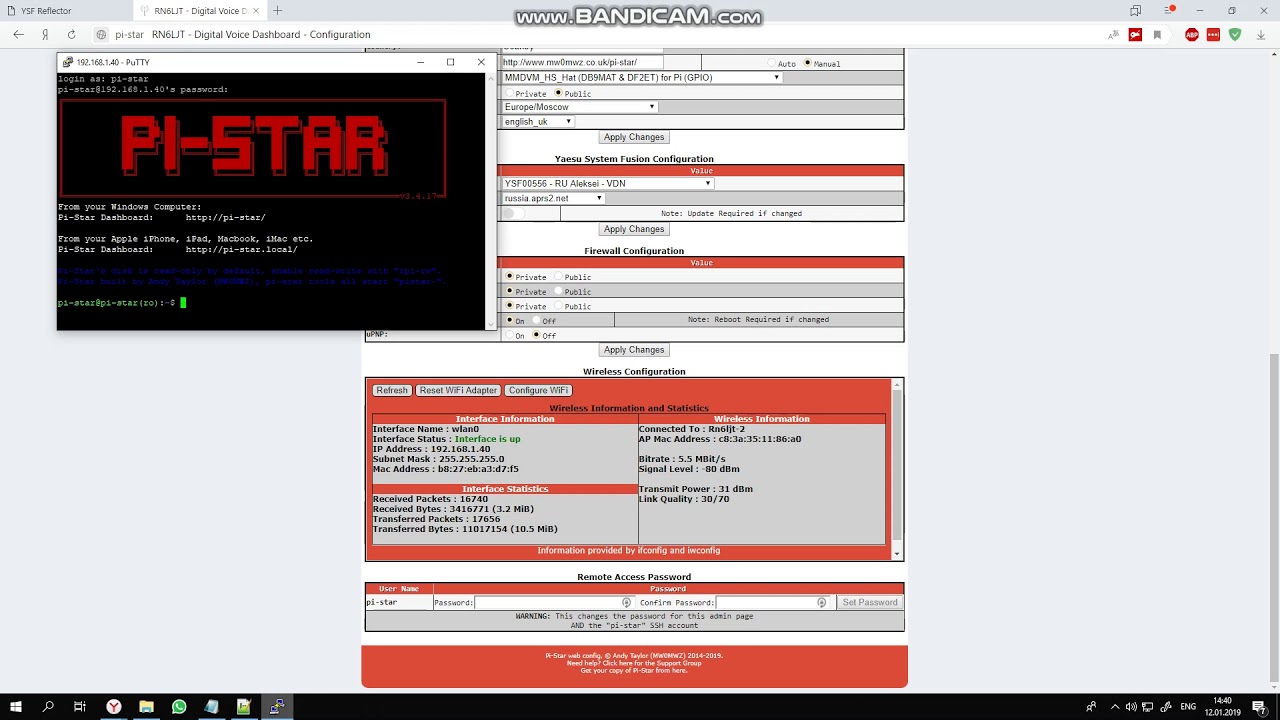Click the Confirm Password input field
The height and width of the screenshot is (720, 1280).
pyautogui.click(x=773, y=602)
